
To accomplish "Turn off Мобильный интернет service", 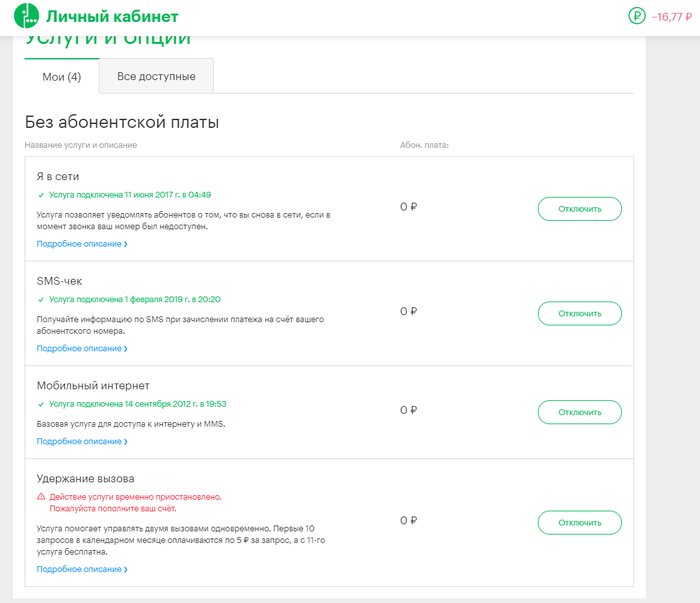I will coord(579,412).
